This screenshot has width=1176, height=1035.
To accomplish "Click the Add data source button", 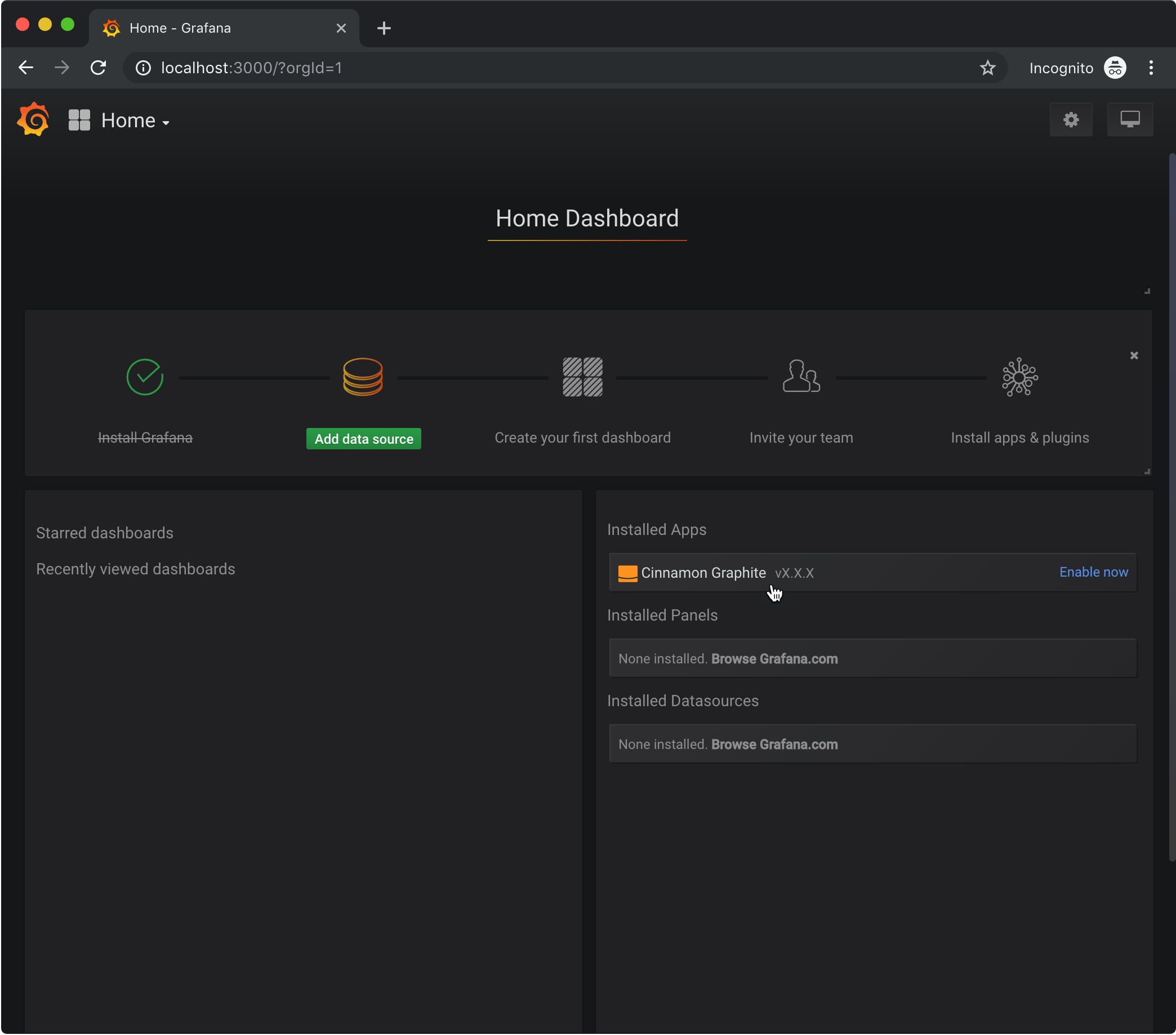I will click(364, 439).
